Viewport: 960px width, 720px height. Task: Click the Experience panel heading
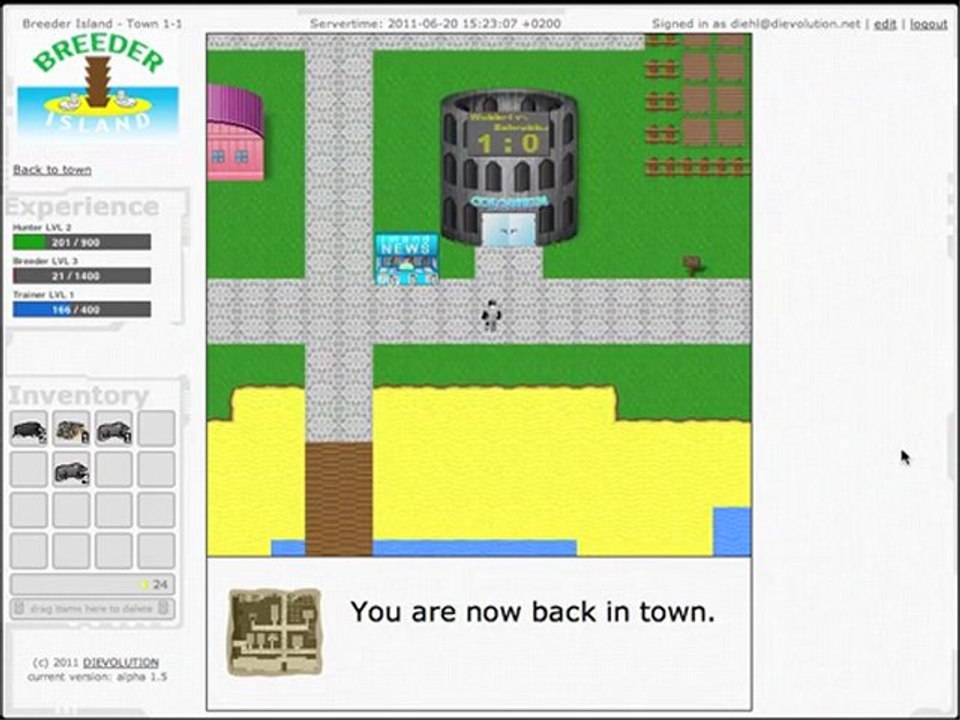pos(83,206)
